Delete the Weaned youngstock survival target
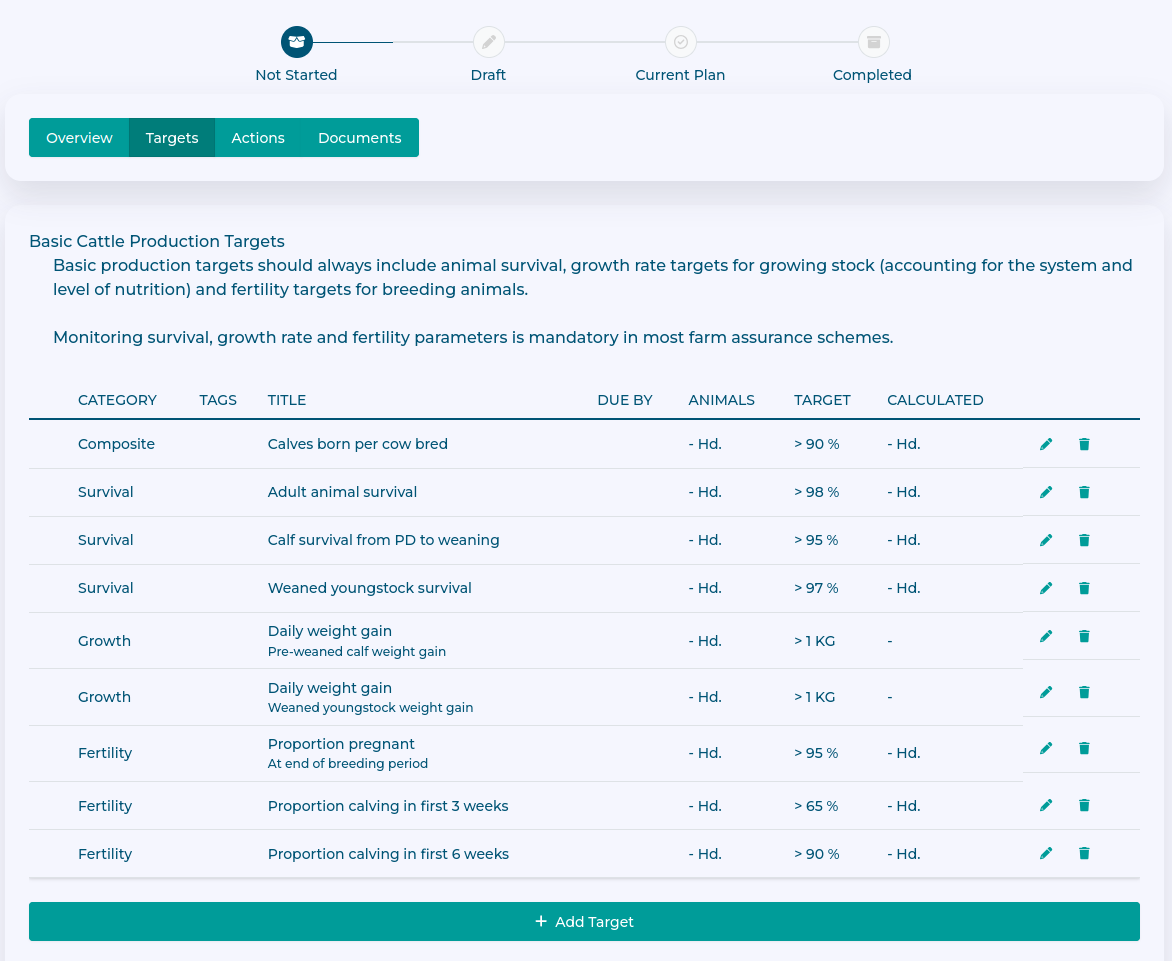The height and width of the screenshot is (961, 1172). coord(1084,588)
